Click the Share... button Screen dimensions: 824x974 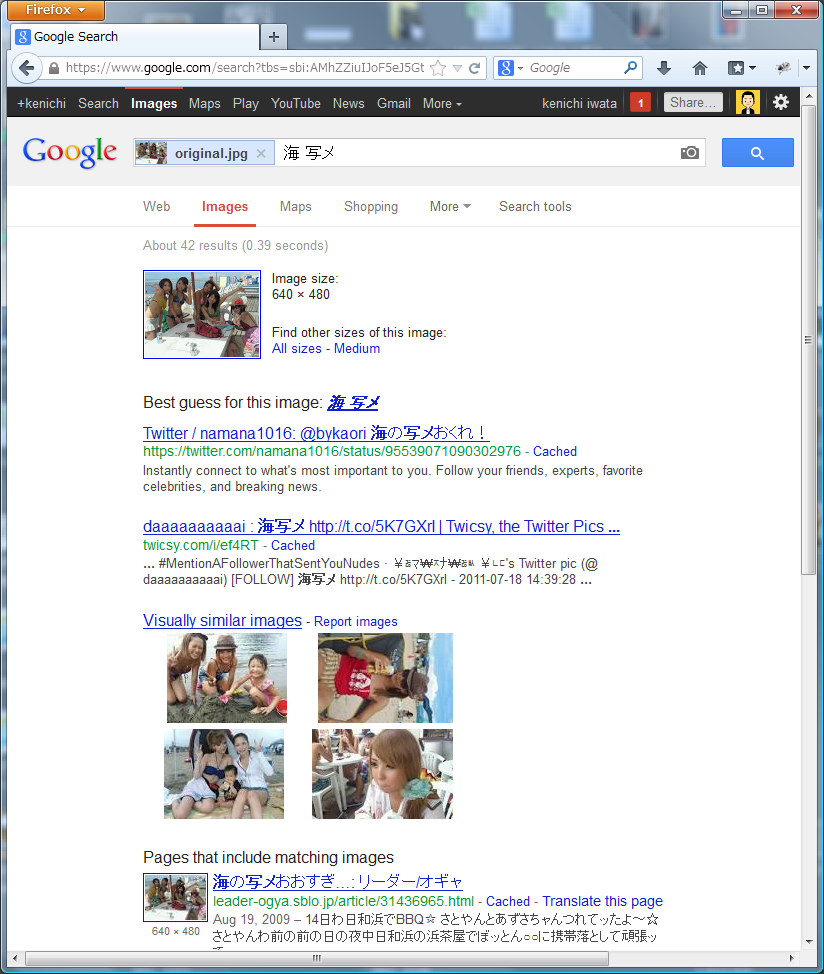pyautogui.click(x=693, y=102)
